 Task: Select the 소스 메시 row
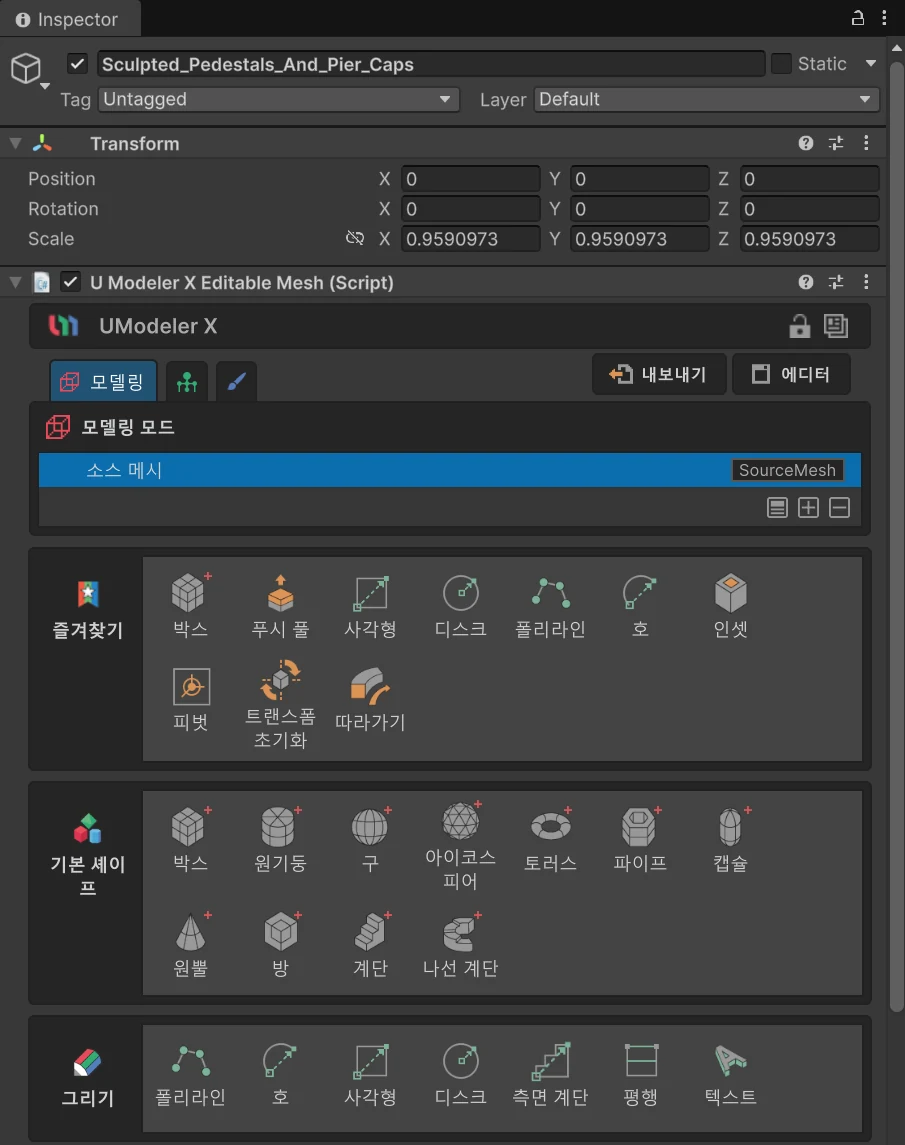pos(450,470)
